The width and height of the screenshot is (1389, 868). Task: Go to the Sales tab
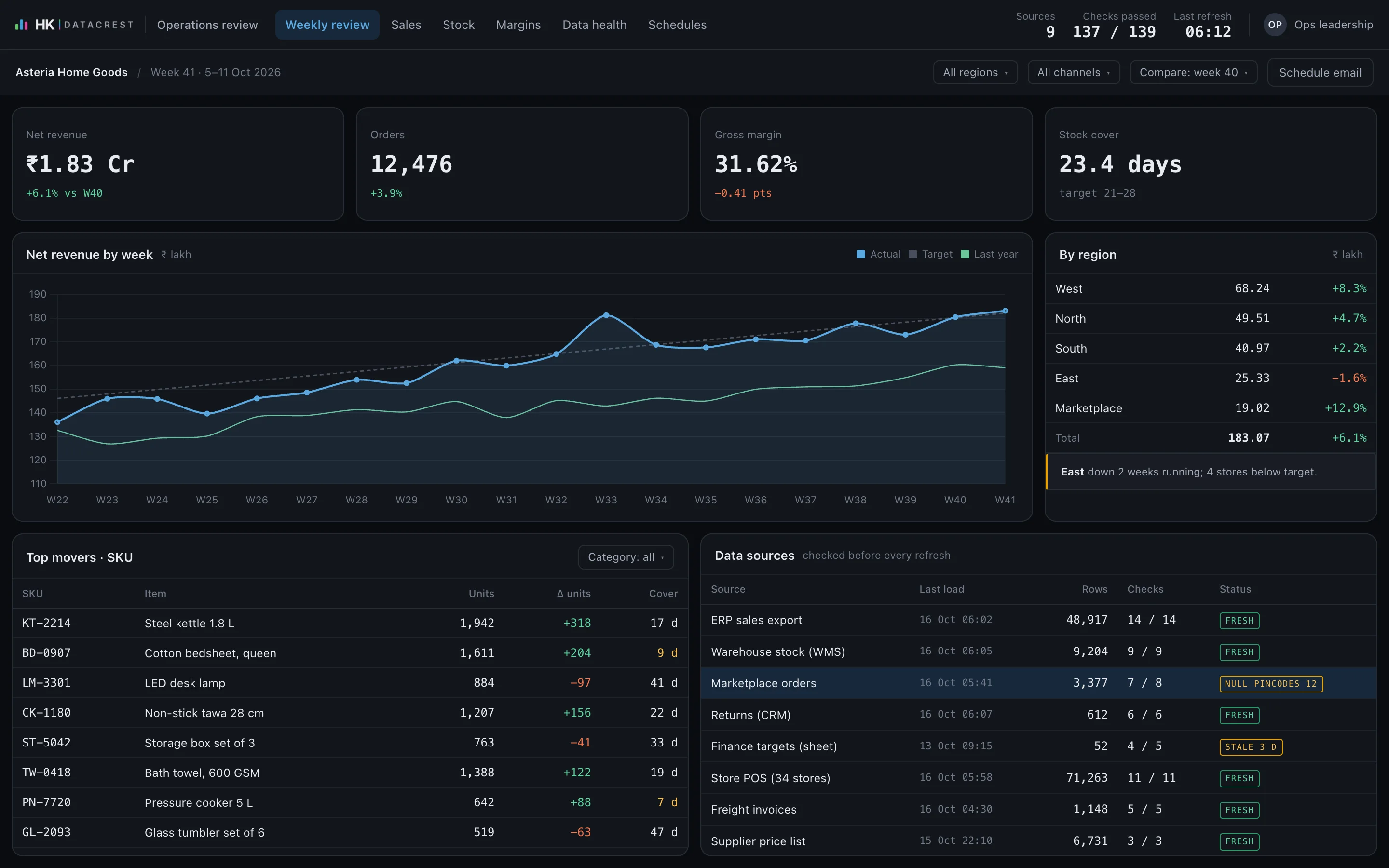click(x=406, y=25)
